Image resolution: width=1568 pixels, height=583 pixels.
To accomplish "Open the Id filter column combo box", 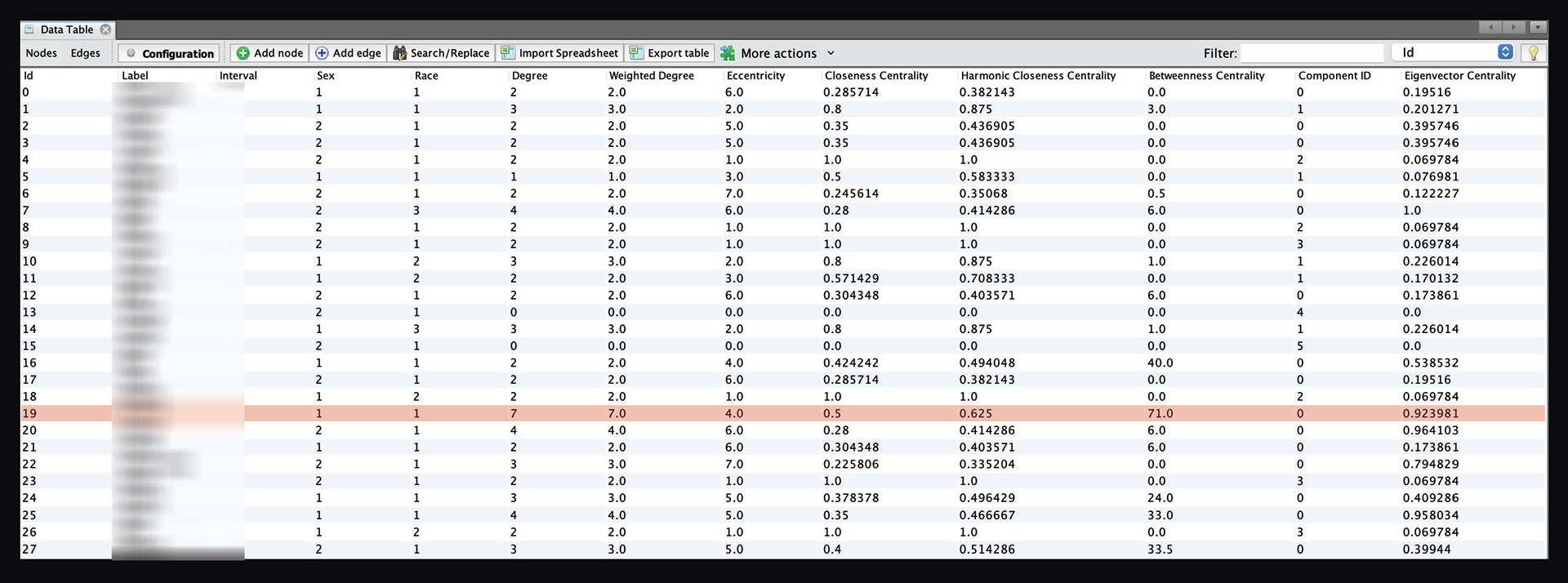I will tap(1454, 52).
